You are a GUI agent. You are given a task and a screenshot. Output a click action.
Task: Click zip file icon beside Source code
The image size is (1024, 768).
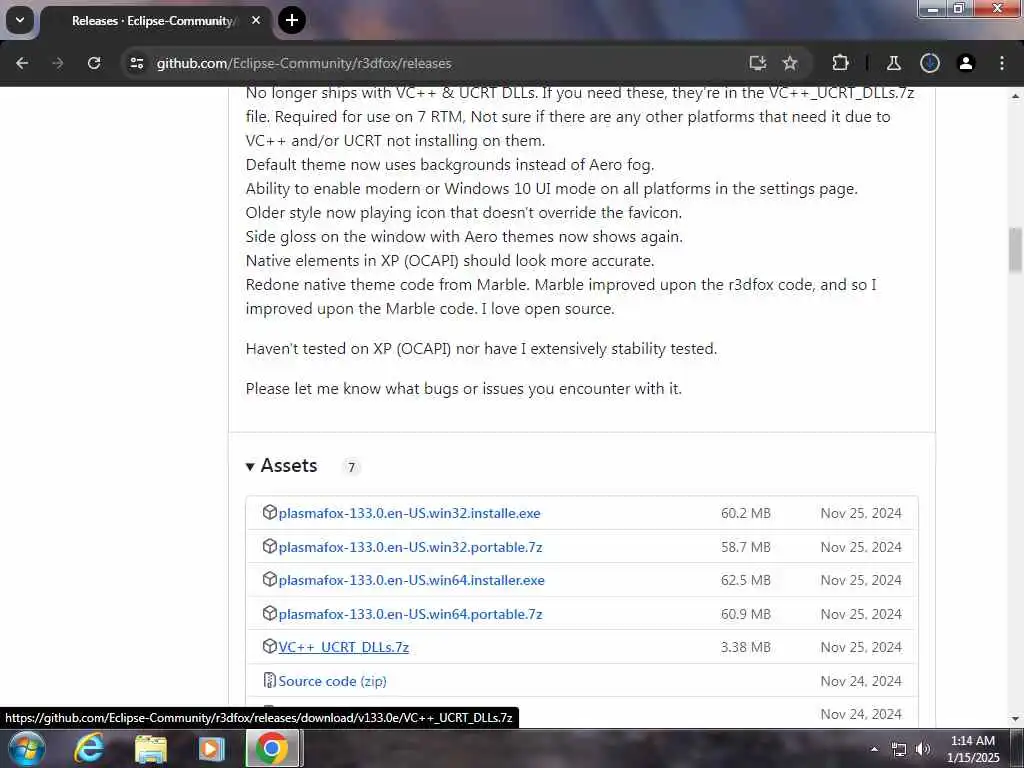coord(270,680)
